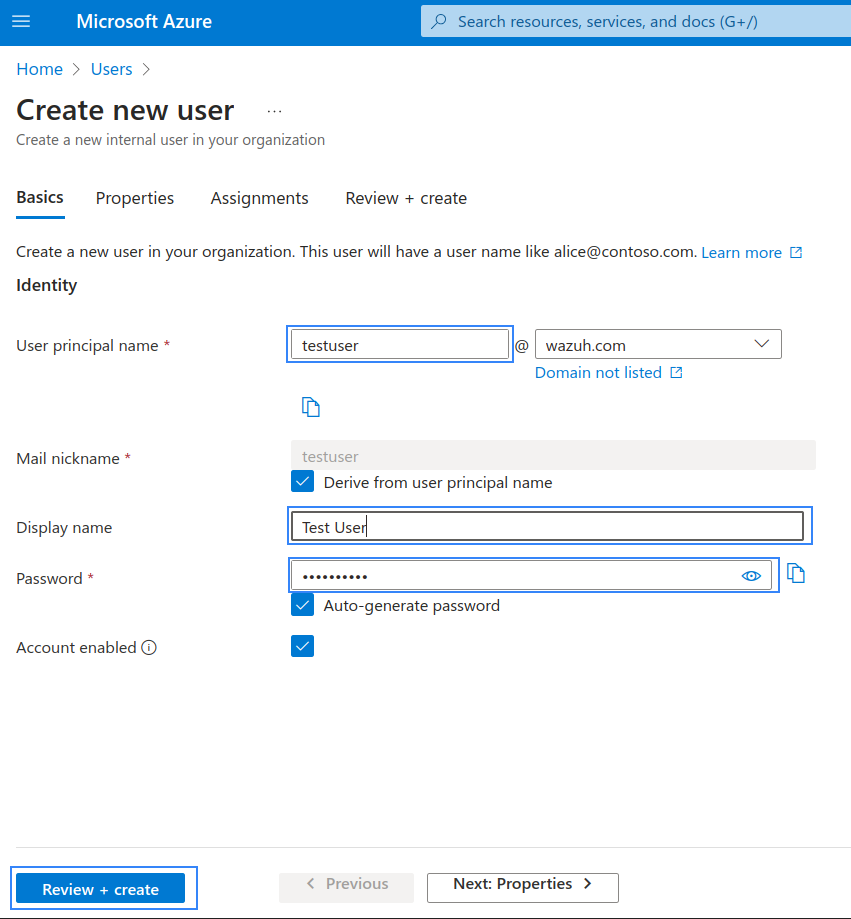
Task: Click inside the Display name field
Action: click(x=548, y=526)
